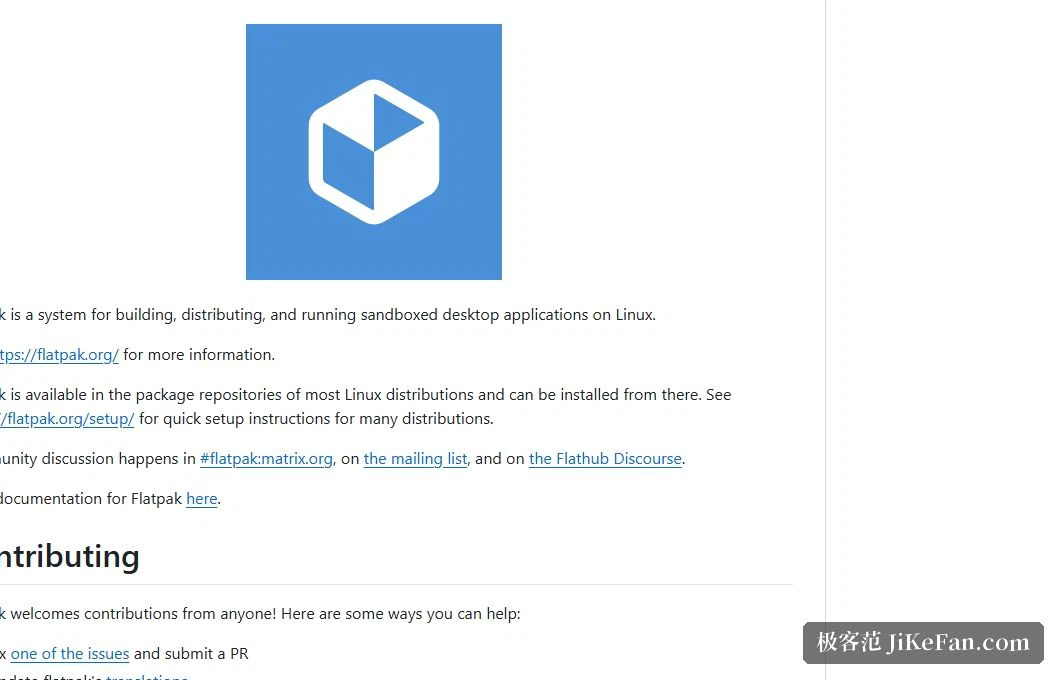This screenshot has width=1060, height=680.
Task: Follow 'the mailing list' link
Action: (416, 459)
